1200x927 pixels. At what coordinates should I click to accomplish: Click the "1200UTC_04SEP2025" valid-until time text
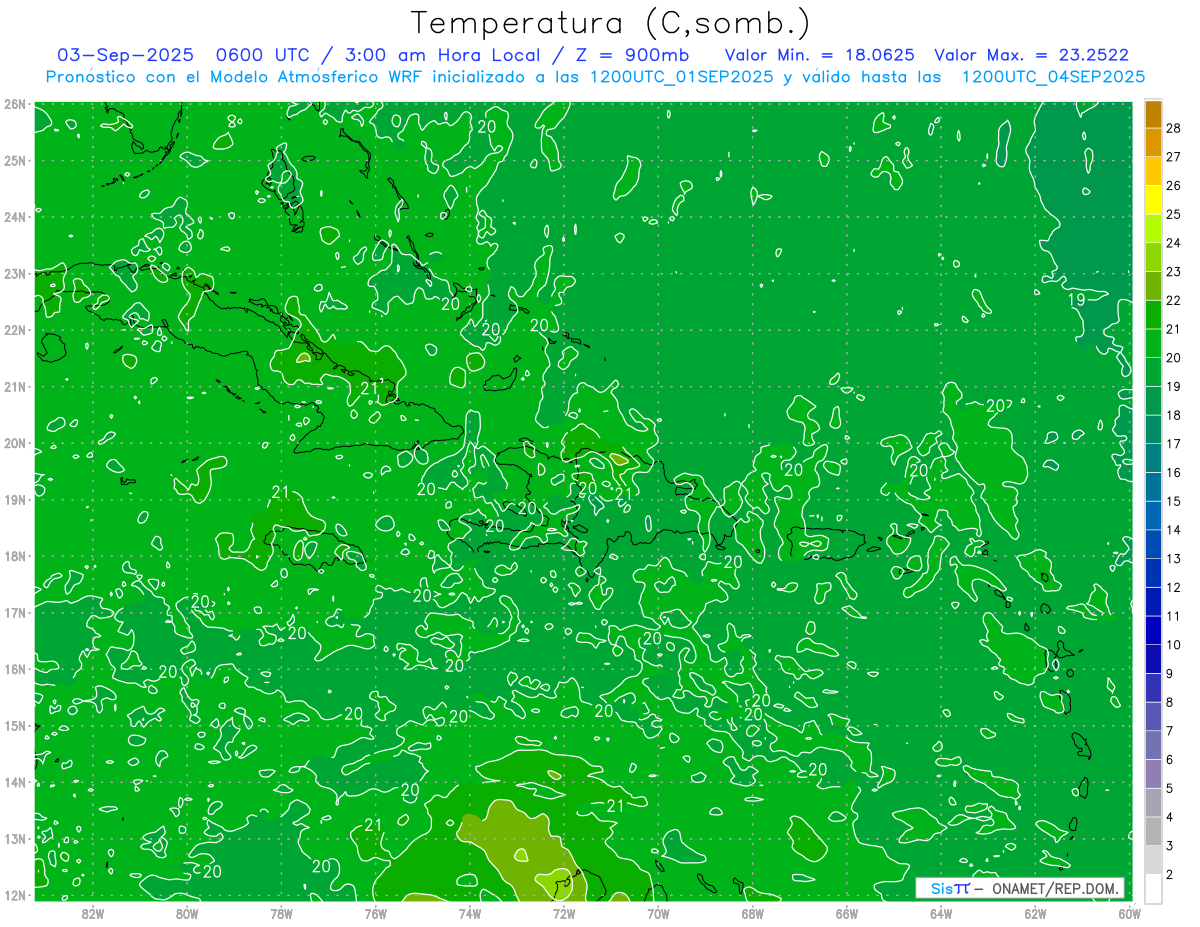pos(1053,76)
